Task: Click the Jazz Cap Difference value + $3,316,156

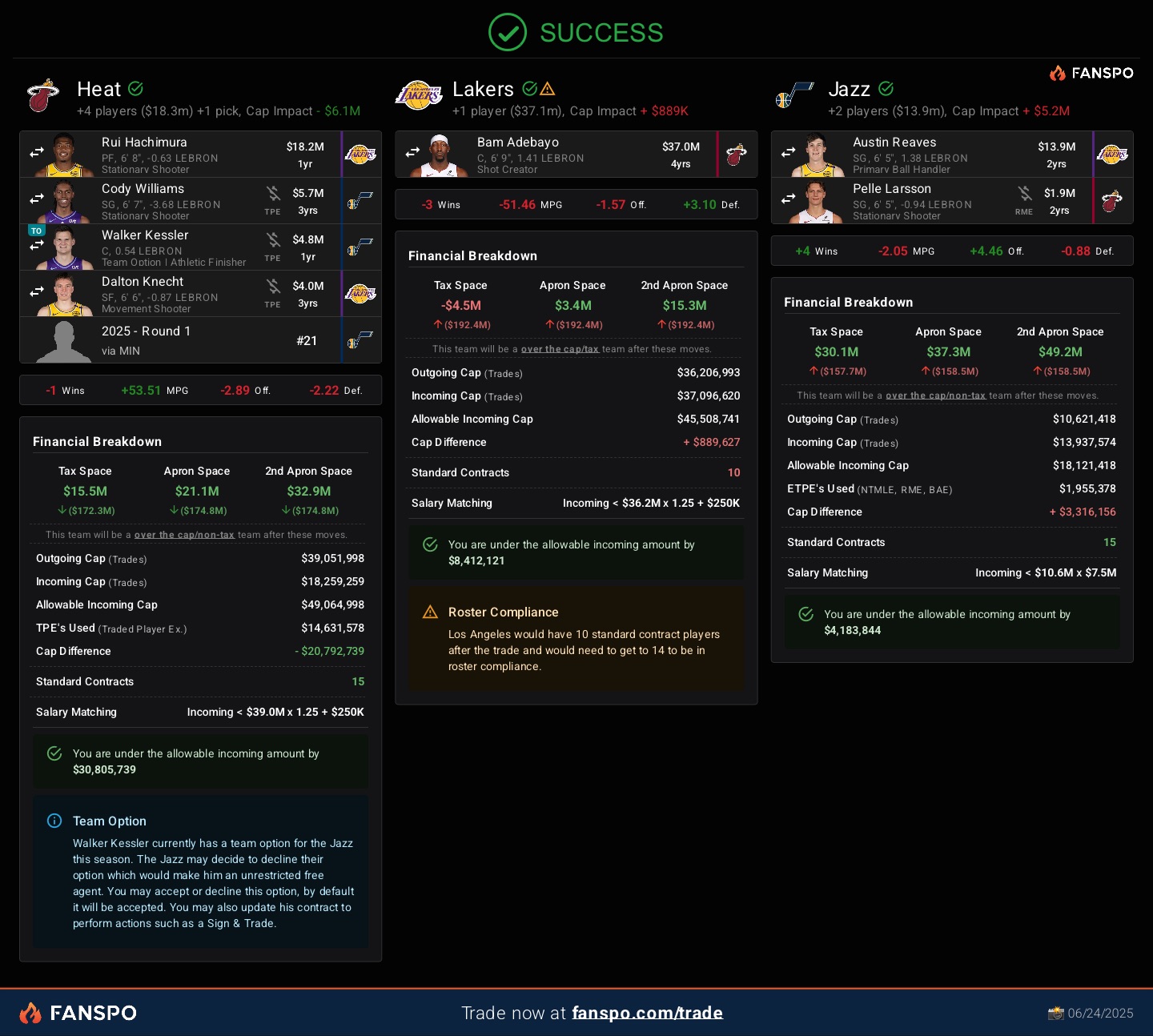Action: (1083, 512)
